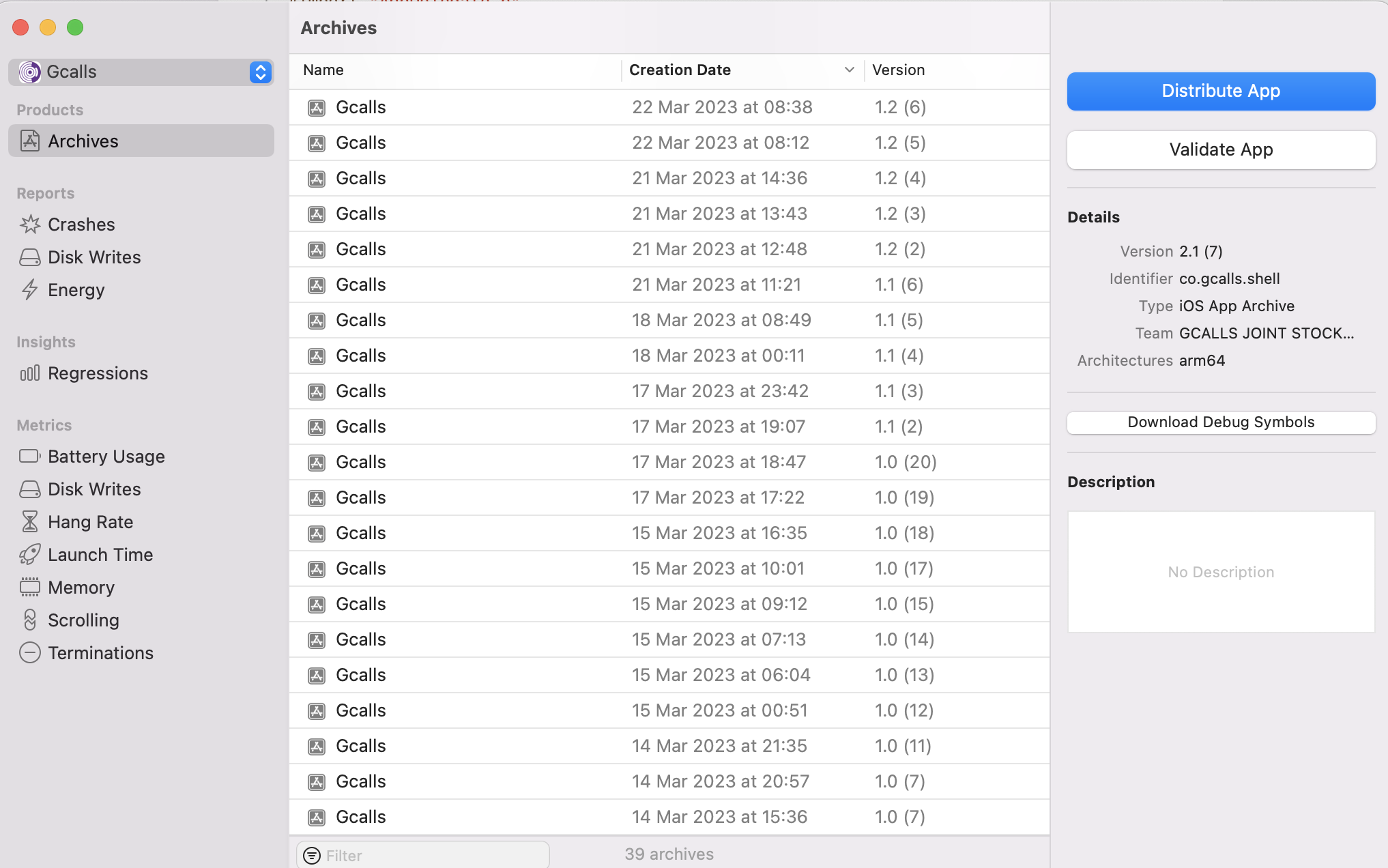Click the Validate App button
This screenshot has height=868, width=1388.
point(1220,150)
